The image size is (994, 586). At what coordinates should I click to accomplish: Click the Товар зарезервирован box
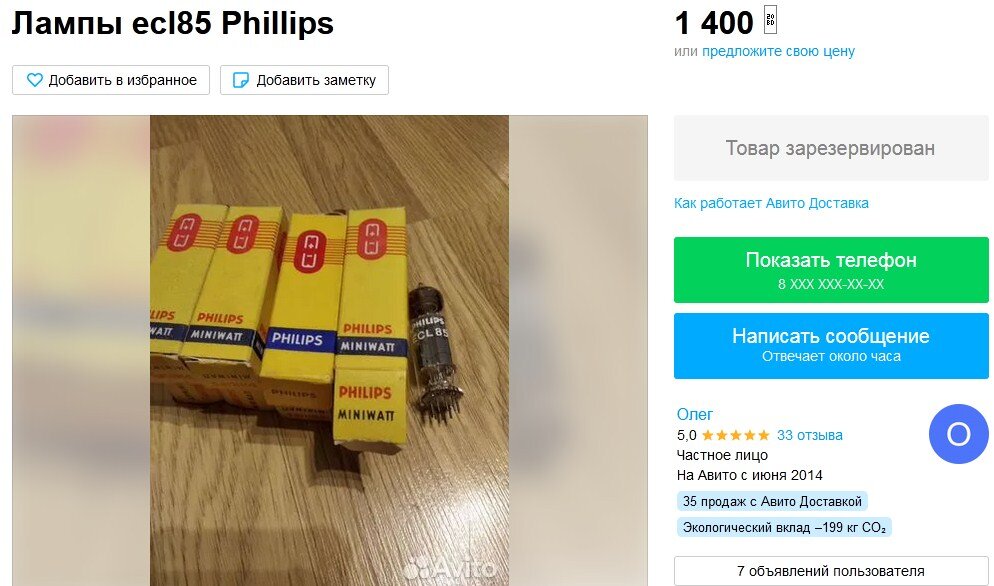831,148
